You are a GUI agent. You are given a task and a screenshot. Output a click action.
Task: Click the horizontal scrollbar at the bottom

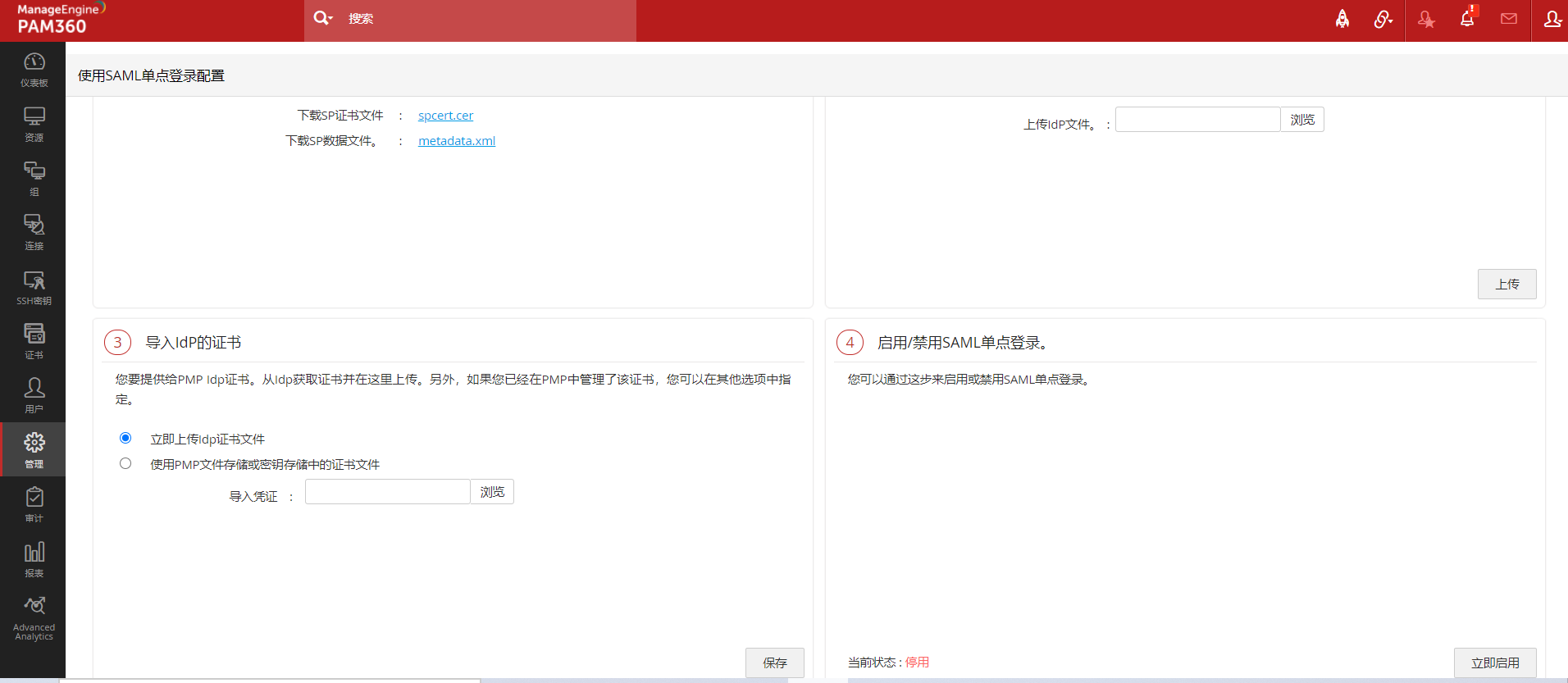(x=271, y=681)
